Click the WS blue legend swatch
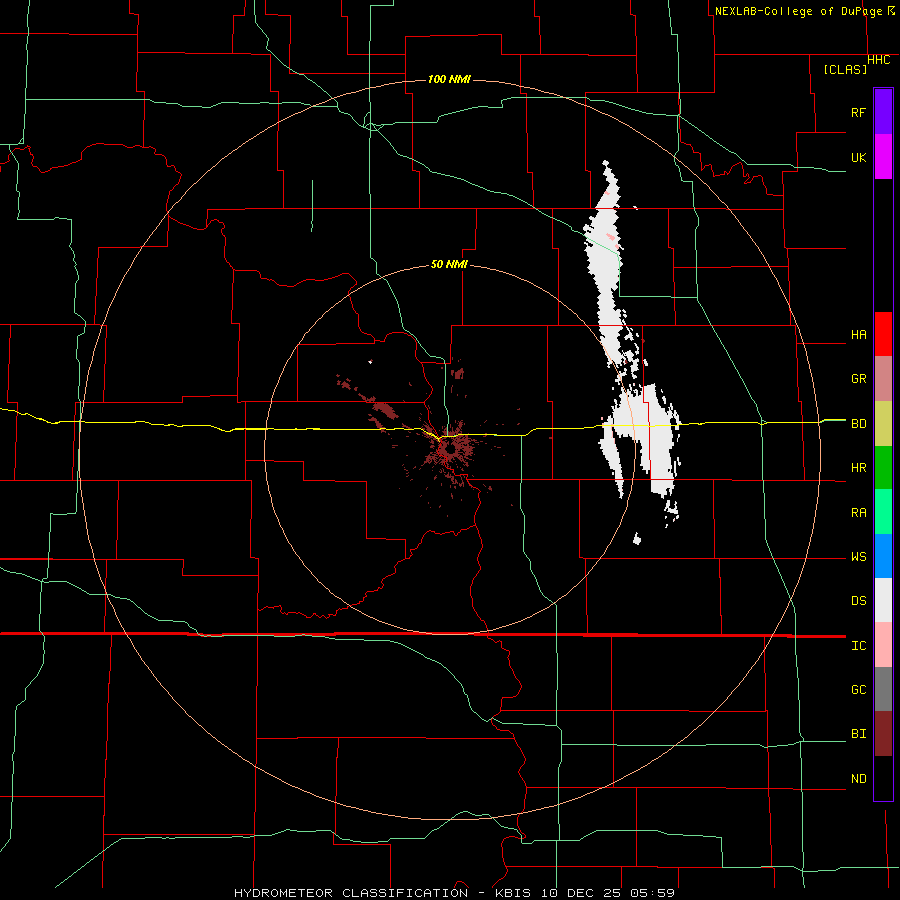The width and height of the screenshot is (900, 900). point(883,556)
